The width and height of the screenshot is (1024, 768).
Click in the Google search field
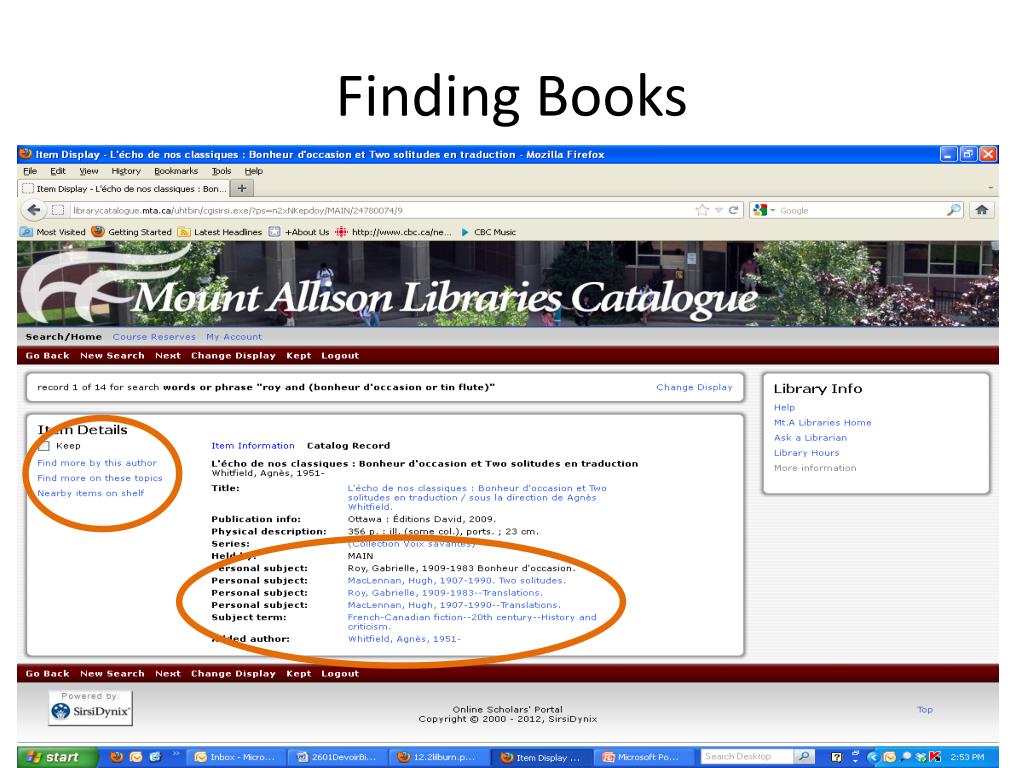[861, 210]
